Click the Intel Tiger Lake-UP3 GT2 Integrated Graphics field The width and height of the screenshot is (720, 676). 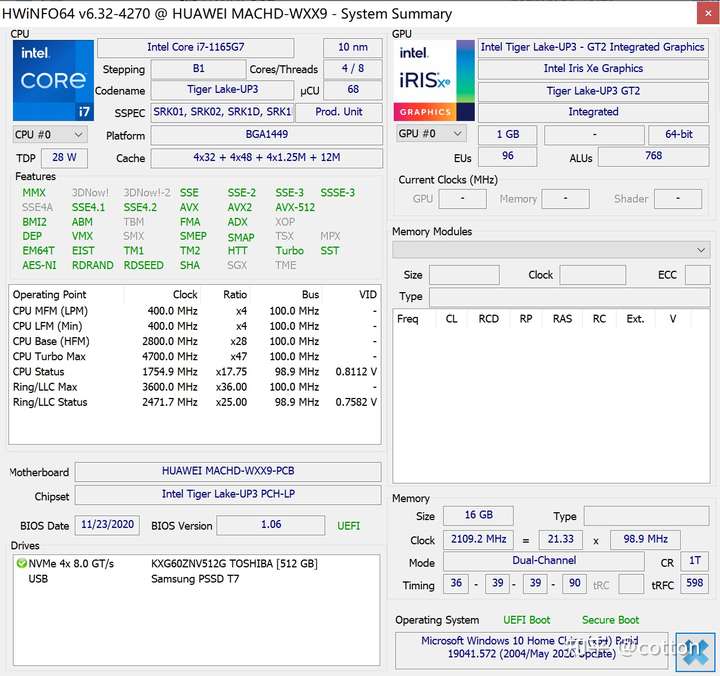click(x=592, y=47)
